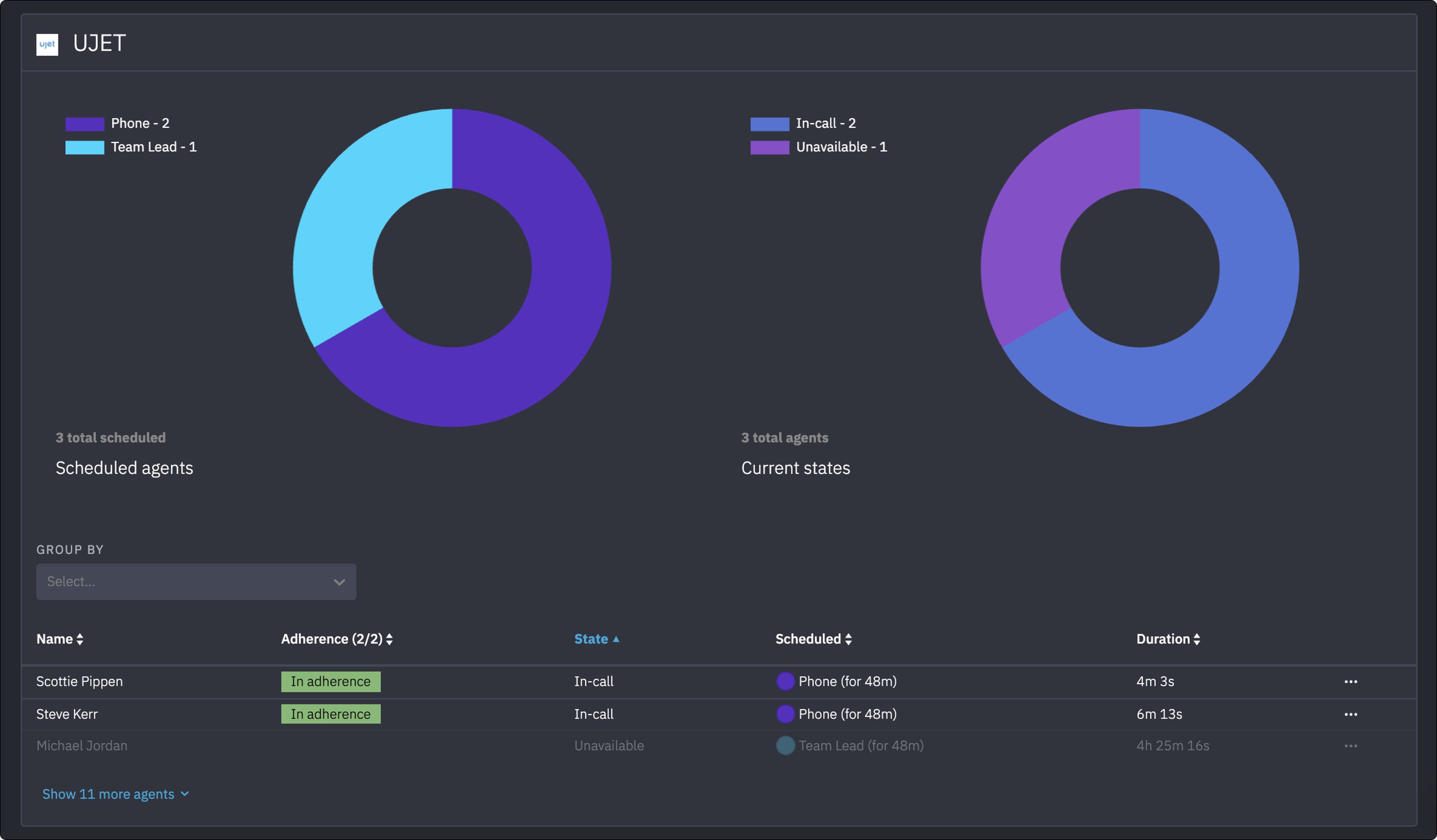Click the UJET logo icon
1437x840 pixels.
coord(47,45)
